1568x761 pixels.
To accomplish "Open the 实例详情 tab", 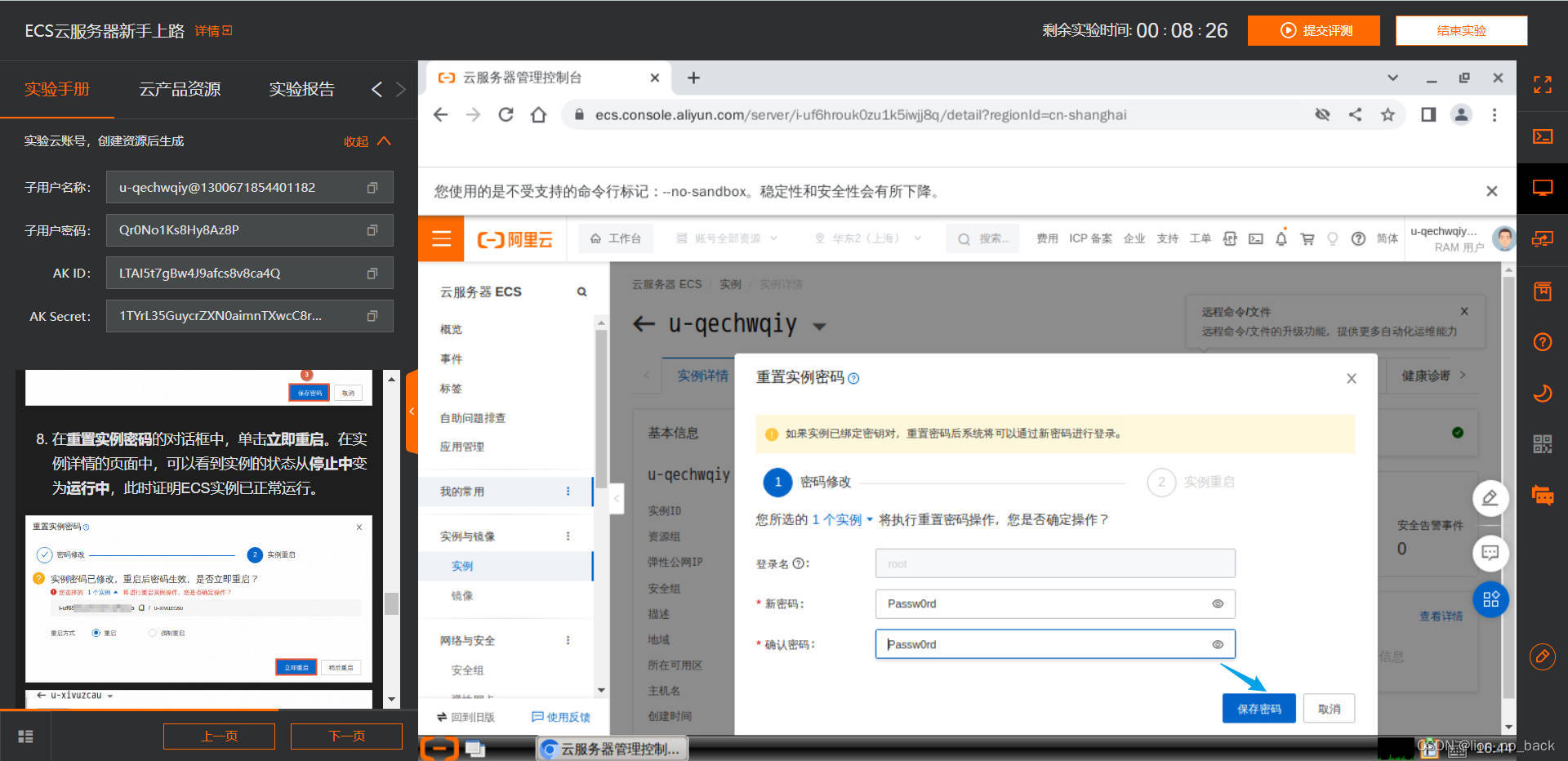I will click(702, 376).
